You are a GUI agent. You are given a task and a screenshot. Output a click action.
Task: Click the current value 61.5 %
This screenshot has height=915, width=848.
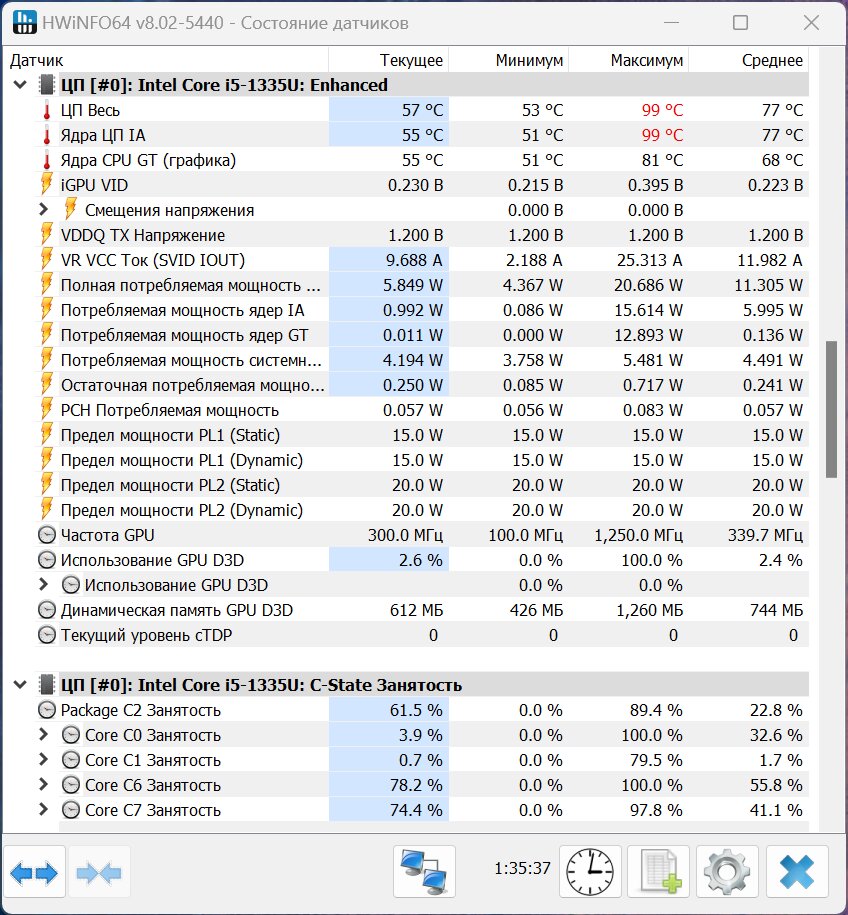416,710
